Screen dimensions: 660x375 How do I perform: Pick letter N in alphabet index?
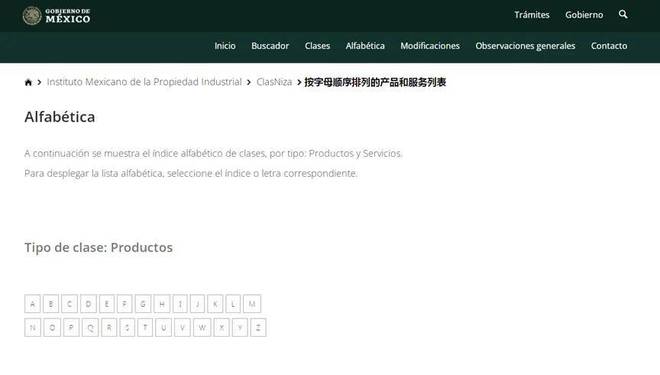coord(32,327)
